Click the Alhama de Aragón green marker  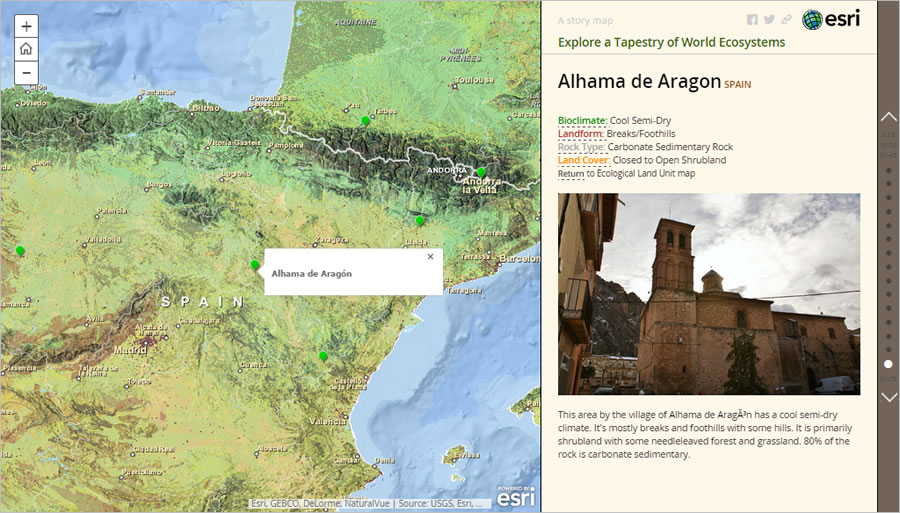coord(255,265)
